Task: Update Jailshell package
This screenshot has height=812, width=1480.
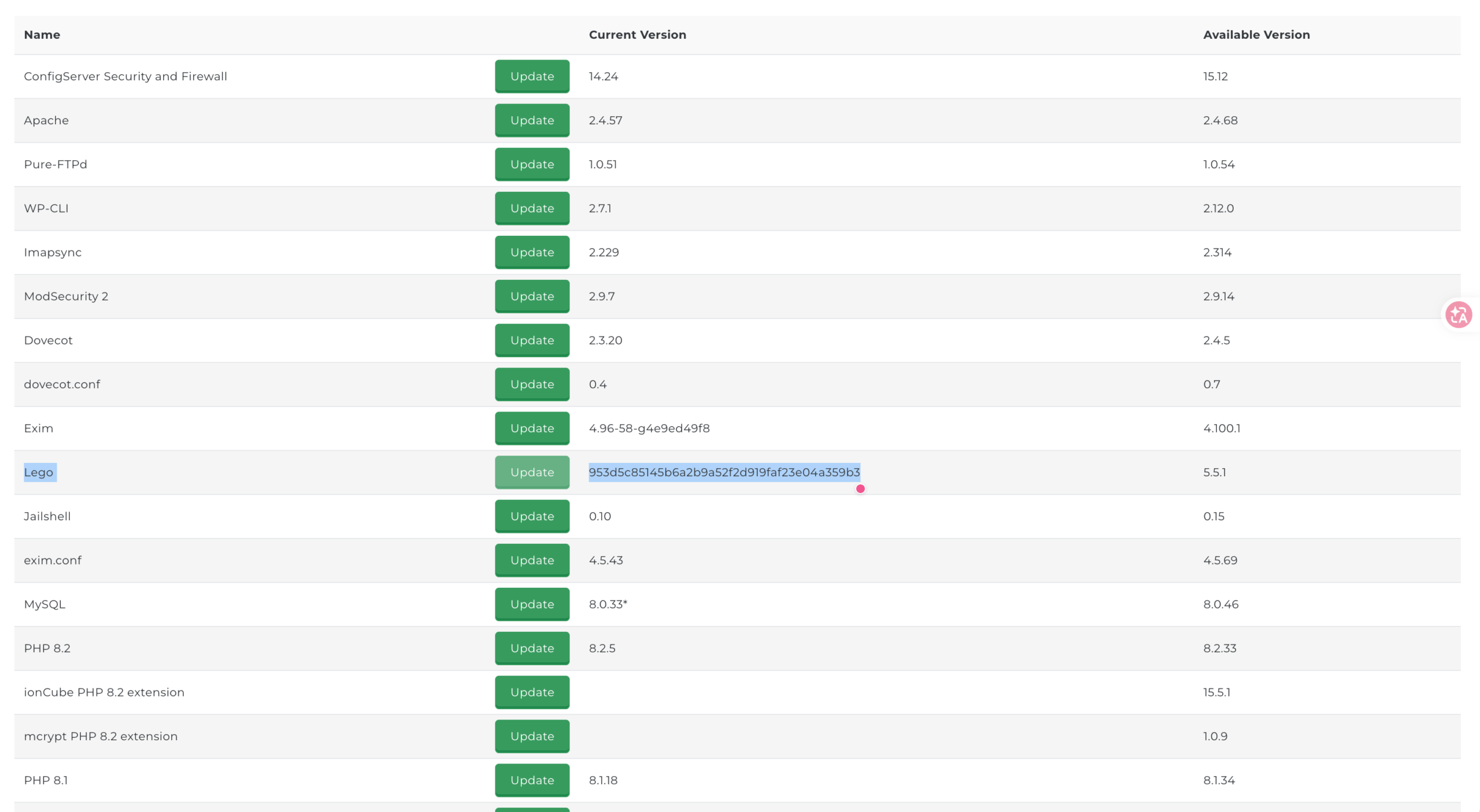Action: click(x=532, y=516)
